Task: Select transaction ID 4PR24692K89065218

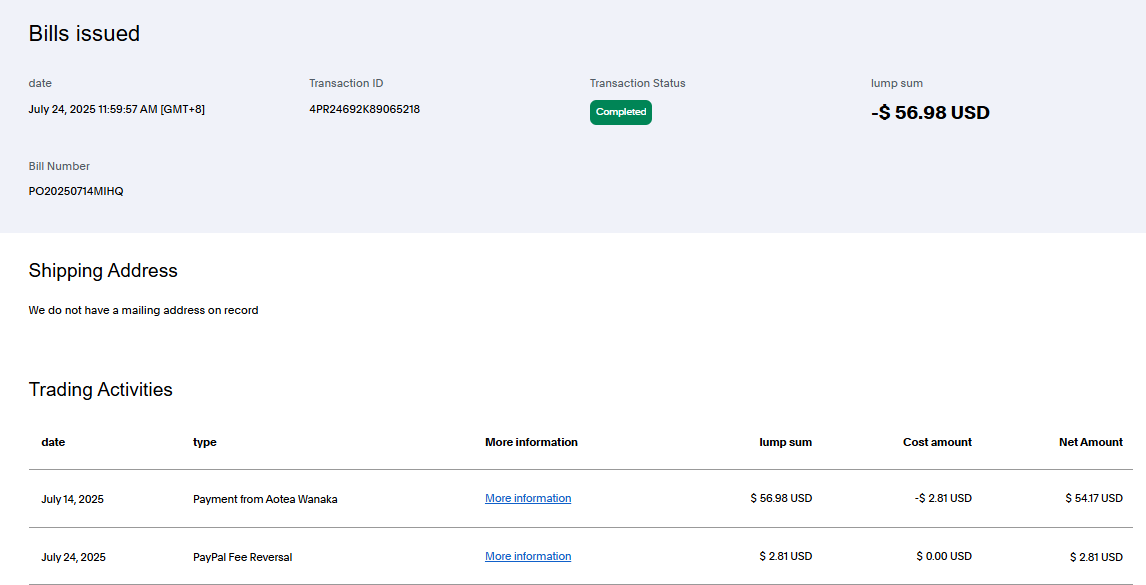Action: point(364,109)
